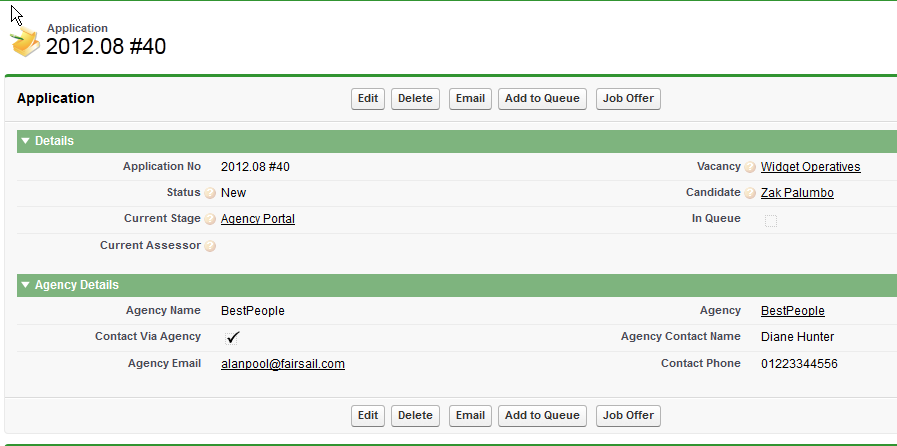Click help icon next to Status
This screenshot has width=897, height=446.
click(210, 193)
